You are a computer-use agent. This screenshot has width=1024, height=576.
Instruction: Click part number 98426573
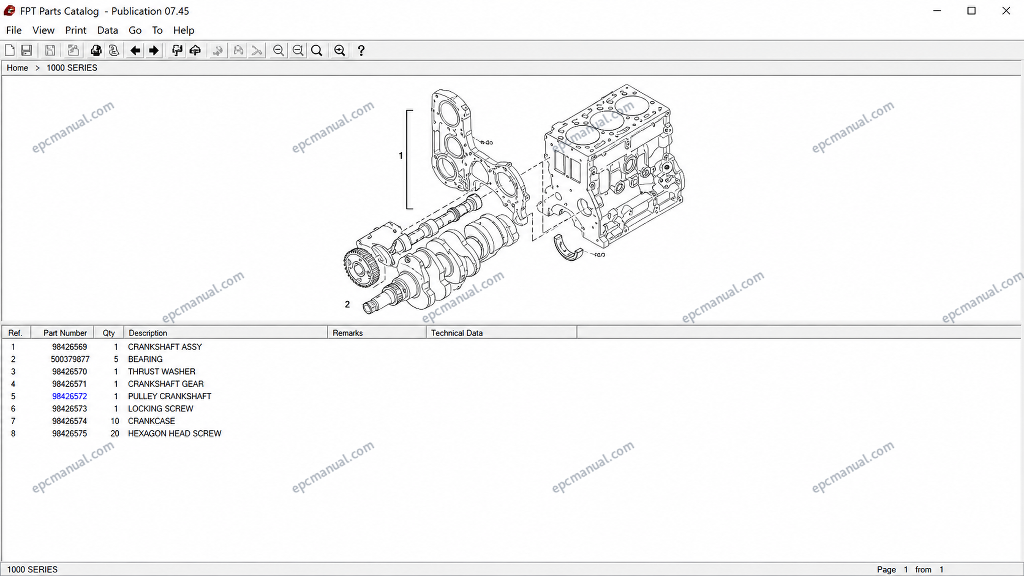tap(69, 409)
